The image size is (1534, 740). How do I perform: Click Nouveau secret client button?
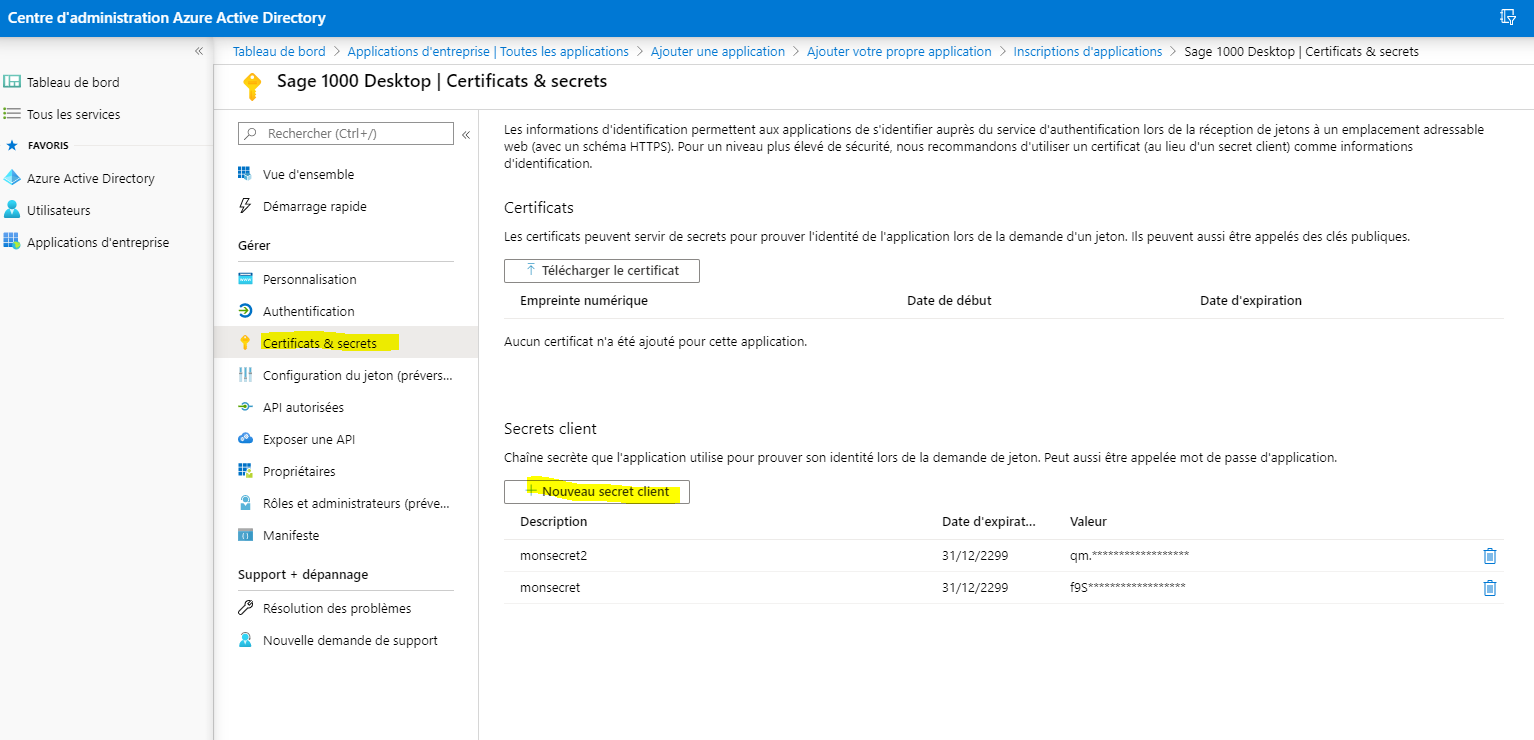(597, 491)
